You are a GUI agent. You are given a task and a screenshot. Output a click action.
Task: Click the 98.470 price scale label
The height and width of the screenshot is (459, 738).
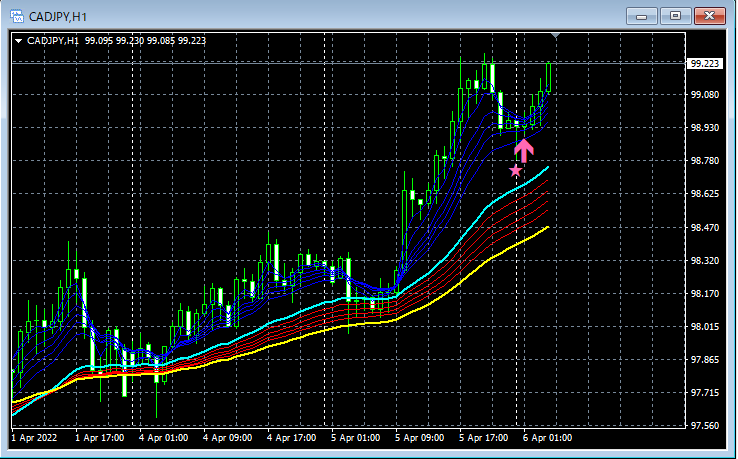(705, 227)
